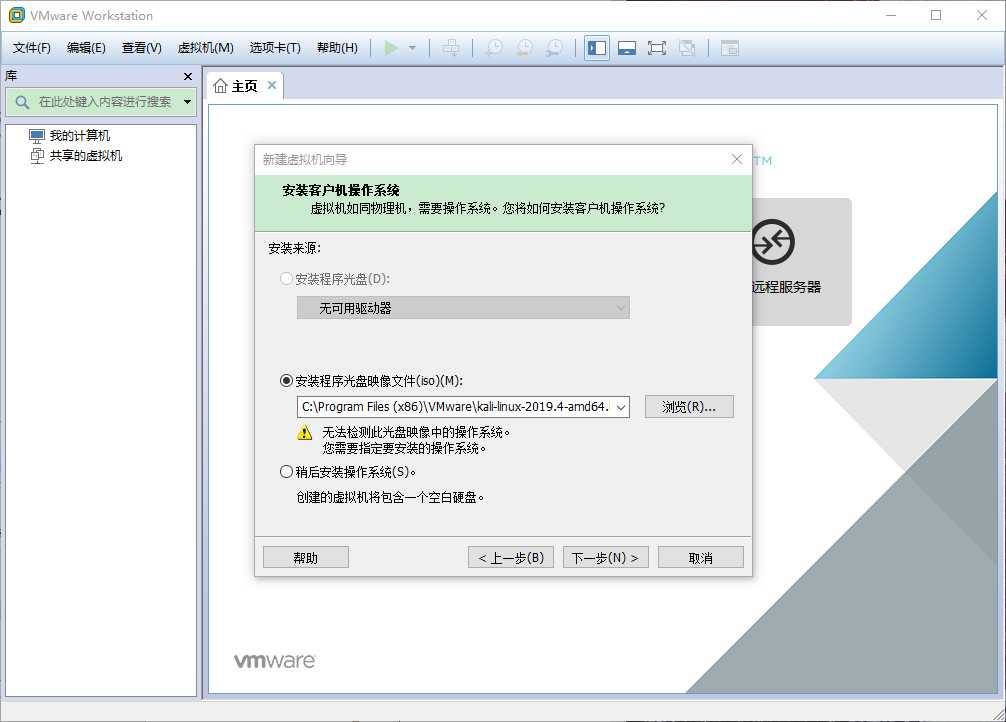The height and width of the screenshot is (722, 1006).
Task: Open the power options dropdown arrow
Action: click(x=412, y=48)
